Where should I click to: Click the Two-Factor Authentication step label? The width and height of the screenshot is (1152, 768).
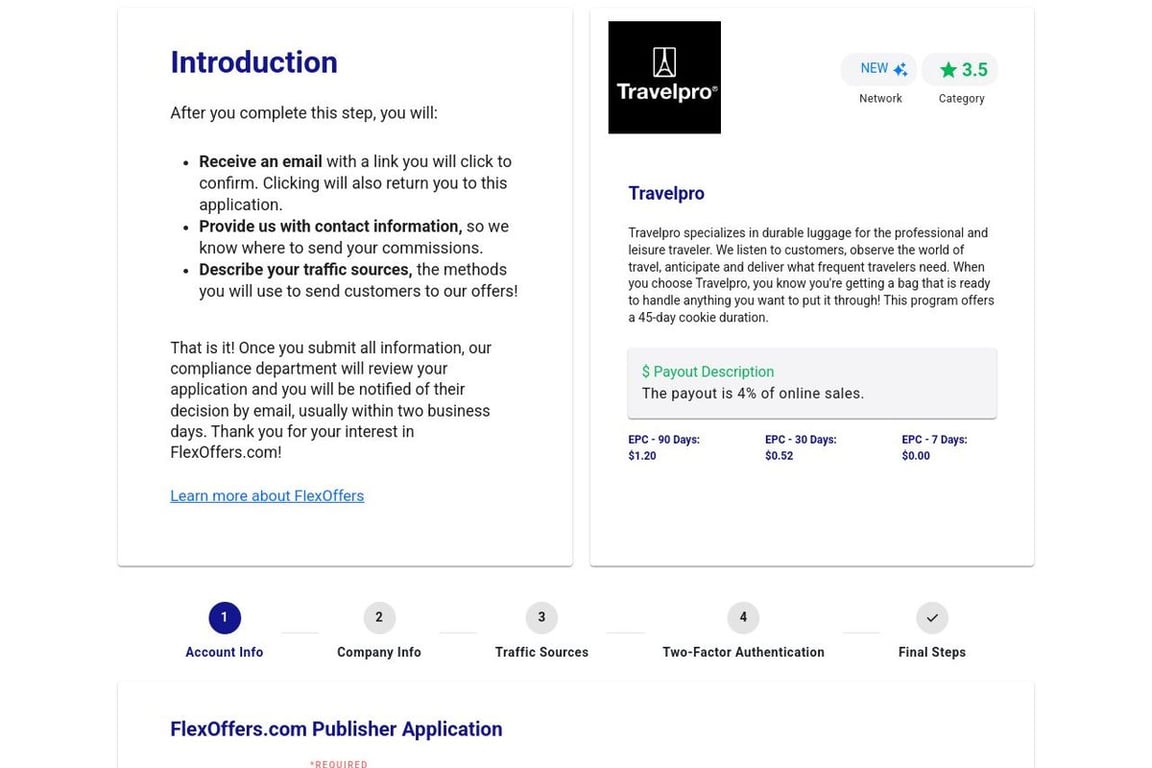743,652
